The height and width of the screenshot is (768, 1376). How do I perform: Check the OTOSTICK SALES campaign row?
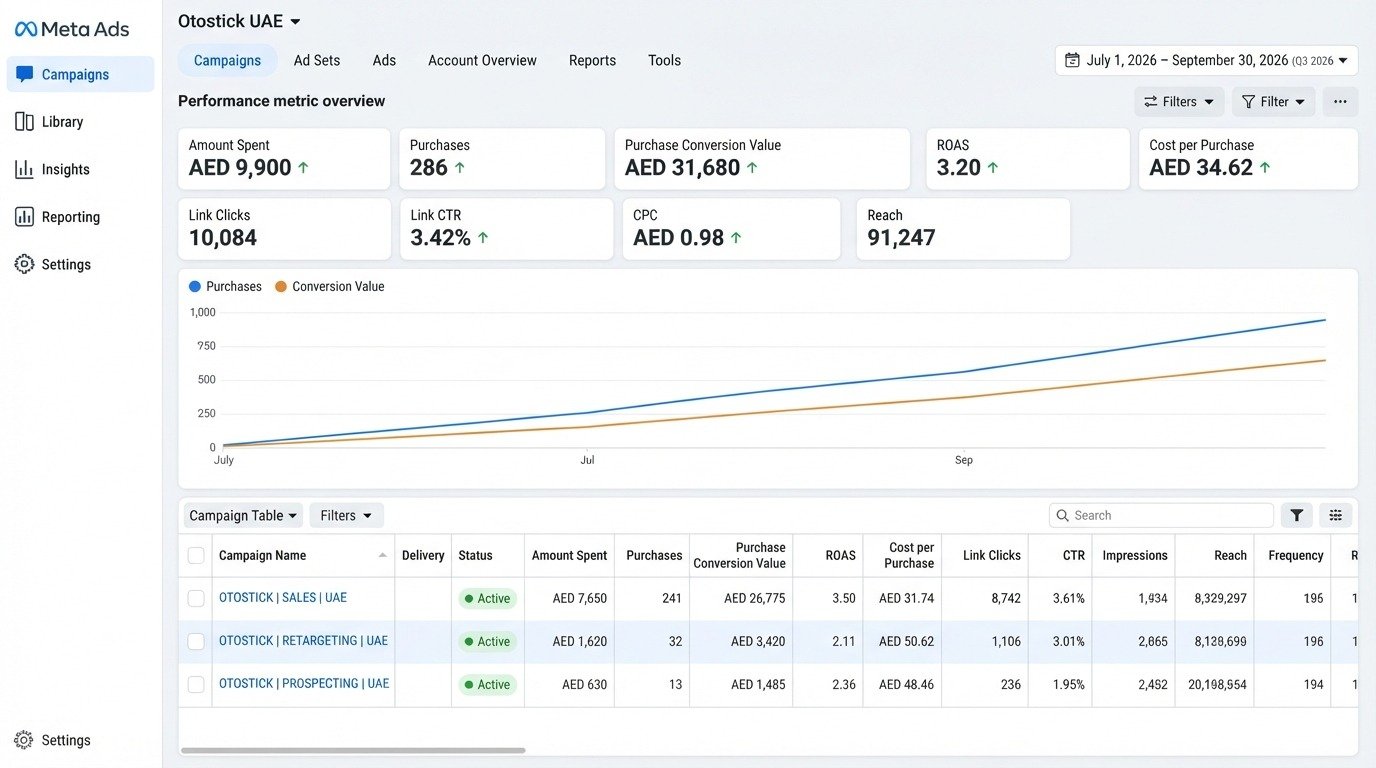pyautogui.click(x=196, y=598)
